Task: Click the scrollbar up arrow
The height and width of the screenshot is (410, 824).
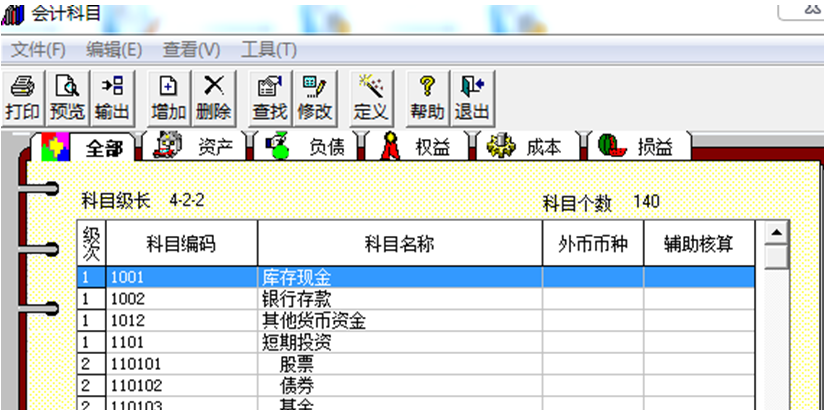Action: 777,232
